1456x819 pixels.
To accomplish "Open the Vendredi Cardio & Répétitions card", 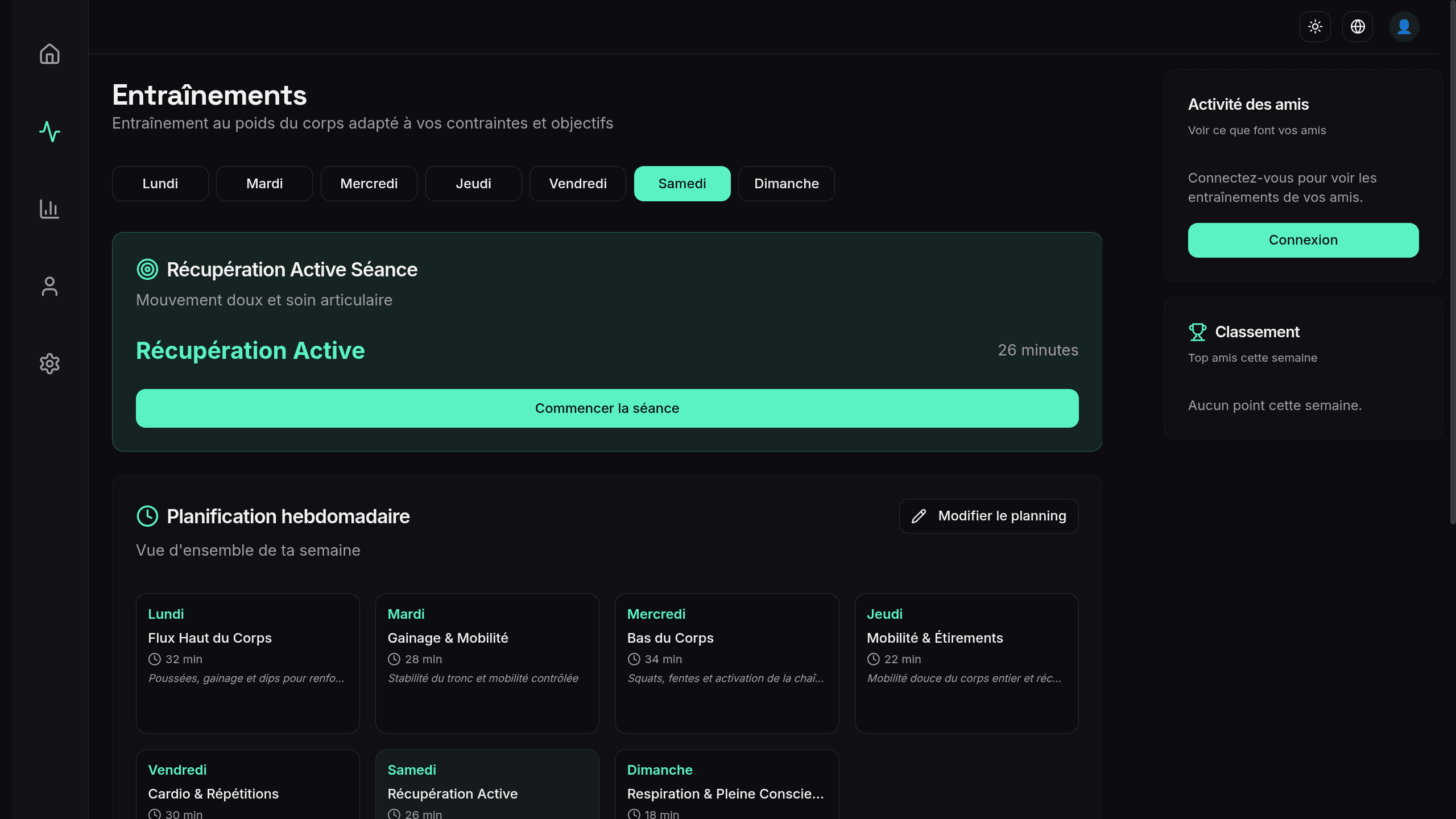I will tap(248, 785).
